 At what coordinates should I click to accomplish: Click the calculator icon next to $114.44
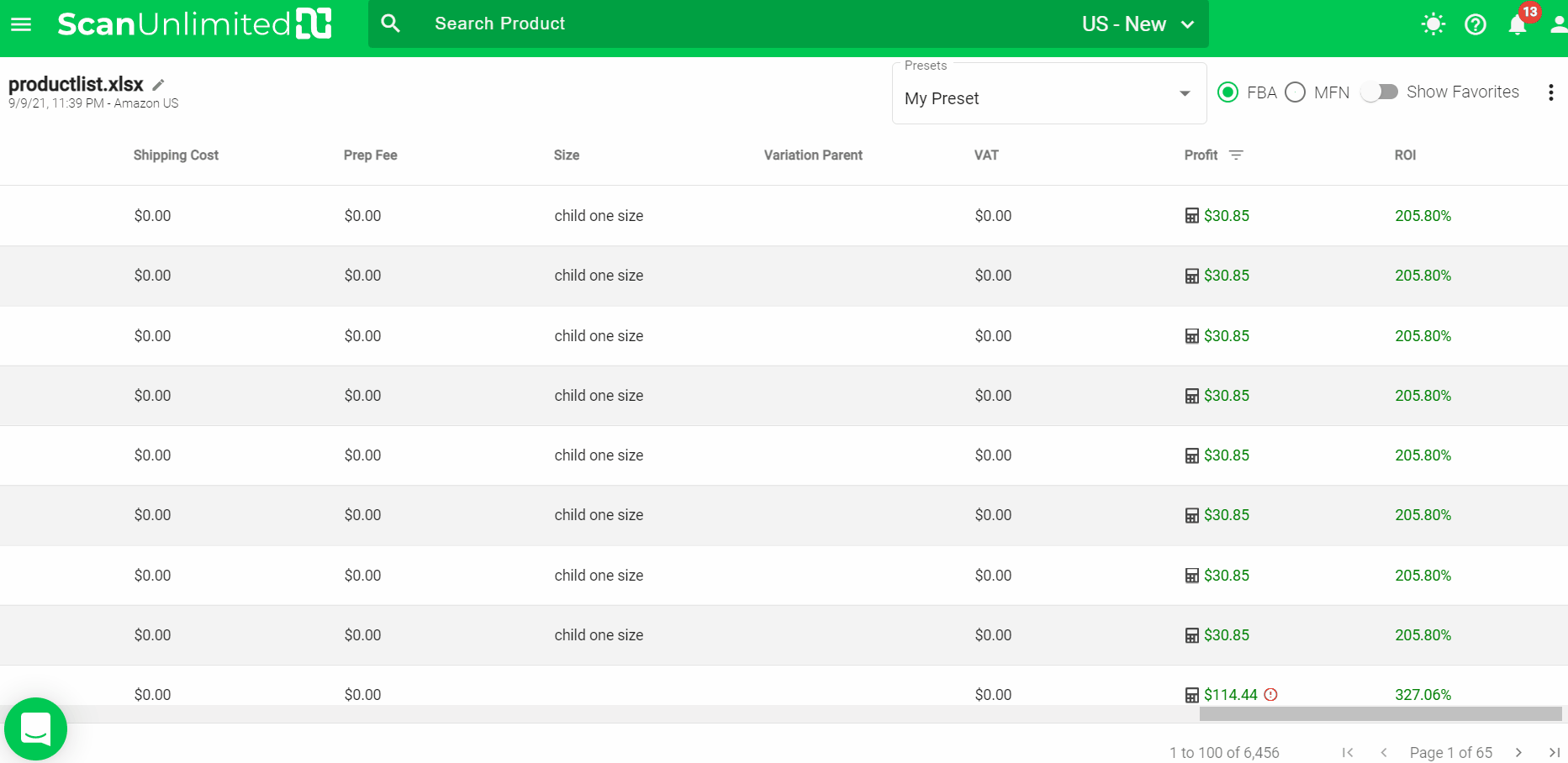1191,695
